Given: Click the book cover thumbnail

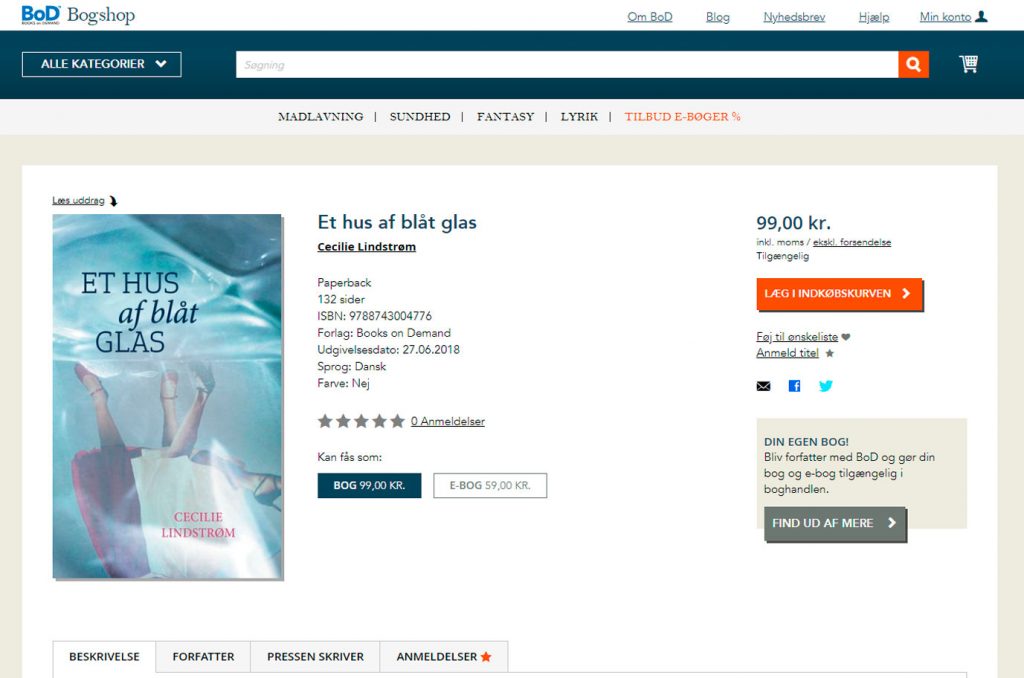Looking at the screenshot, I should [x=167, y=396].
